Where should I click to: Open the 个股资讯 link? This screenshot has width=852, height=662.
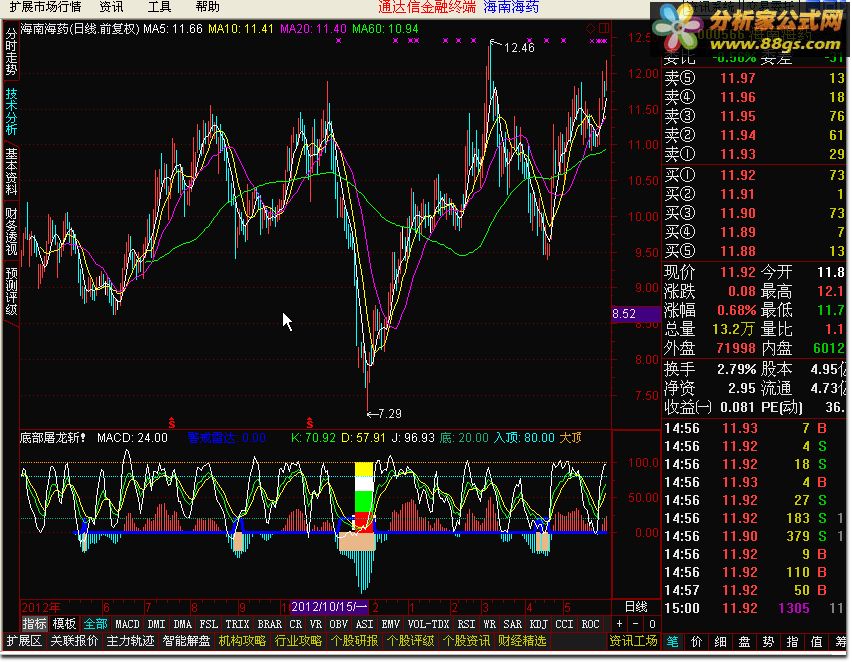coord(466,641)
